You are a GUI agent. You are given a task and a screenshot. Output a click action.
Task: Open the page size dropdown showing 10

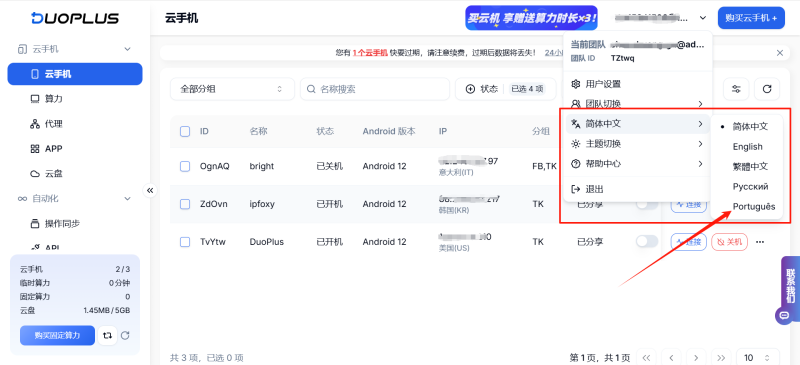(x=758, y=357)
